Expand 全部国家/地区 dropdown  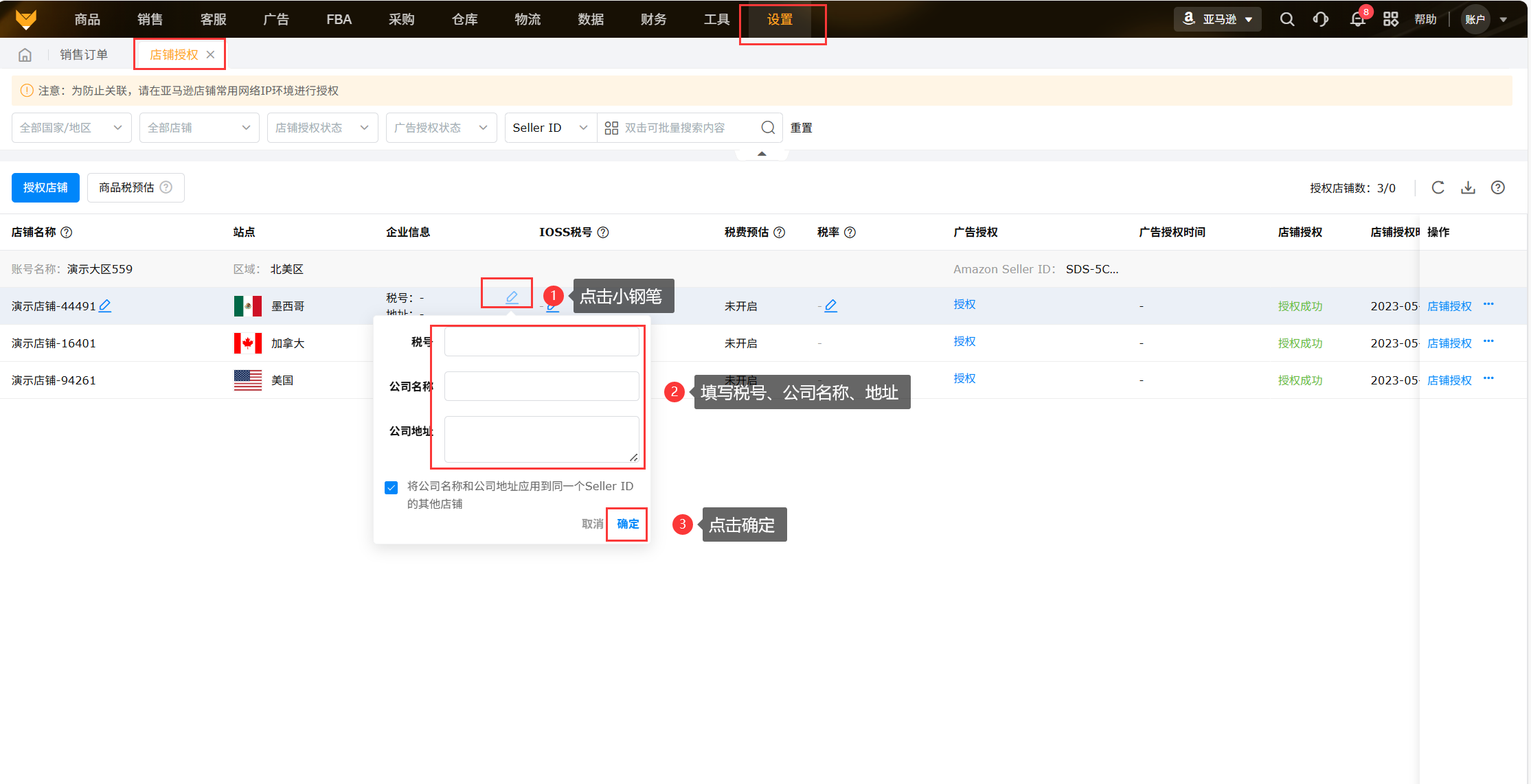coord(71,128)
